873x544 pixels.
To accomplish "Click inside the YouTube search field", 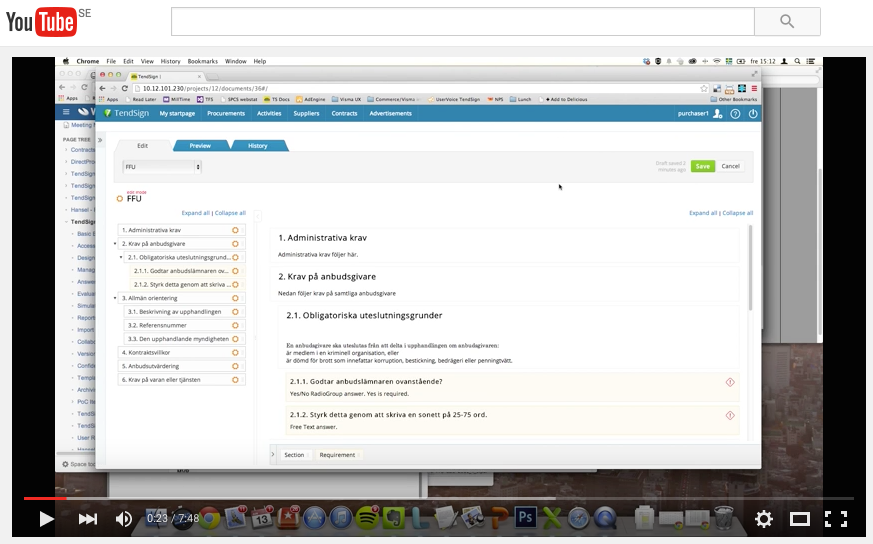I will [463, 22].
